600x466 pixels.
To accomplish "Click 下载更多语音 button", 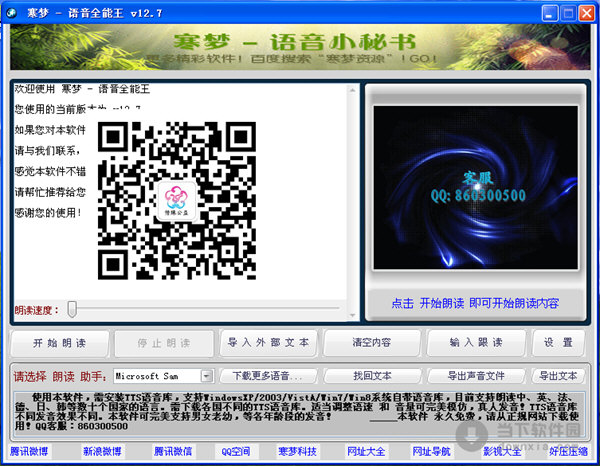I will tap(268, 376).
